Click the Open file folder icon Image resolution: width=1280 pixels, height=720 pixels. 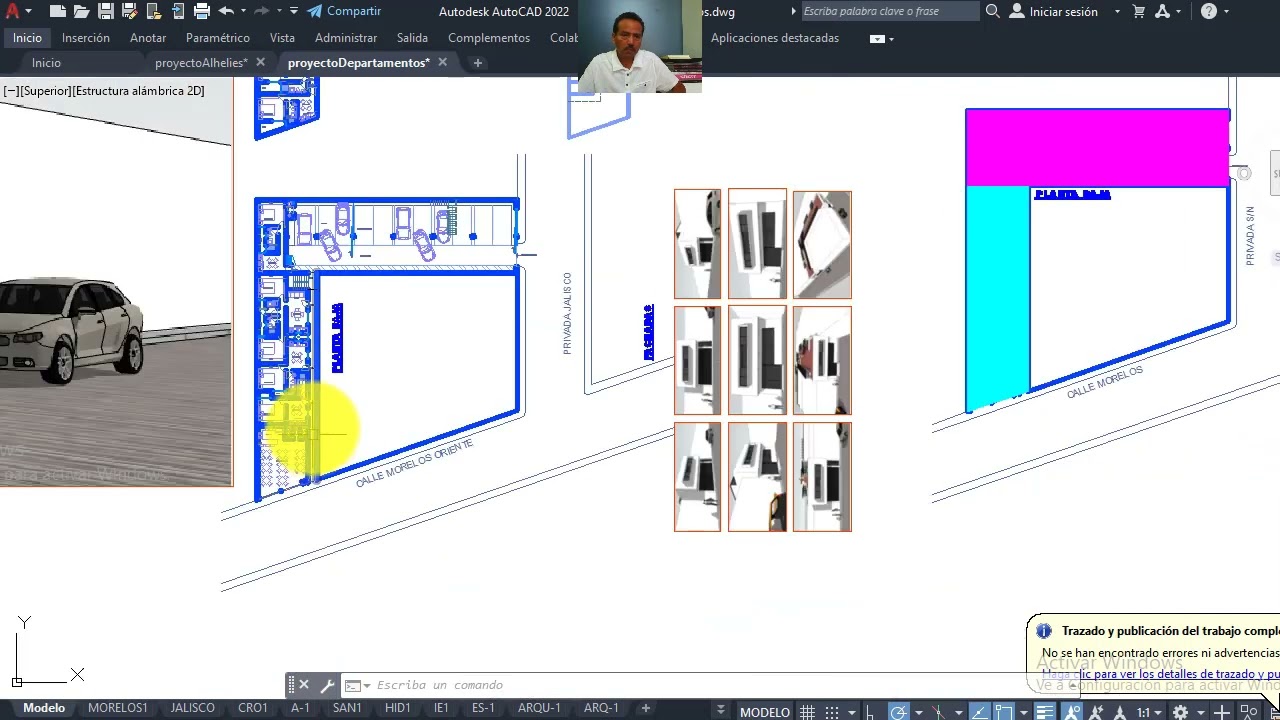[x=81, y=12]
